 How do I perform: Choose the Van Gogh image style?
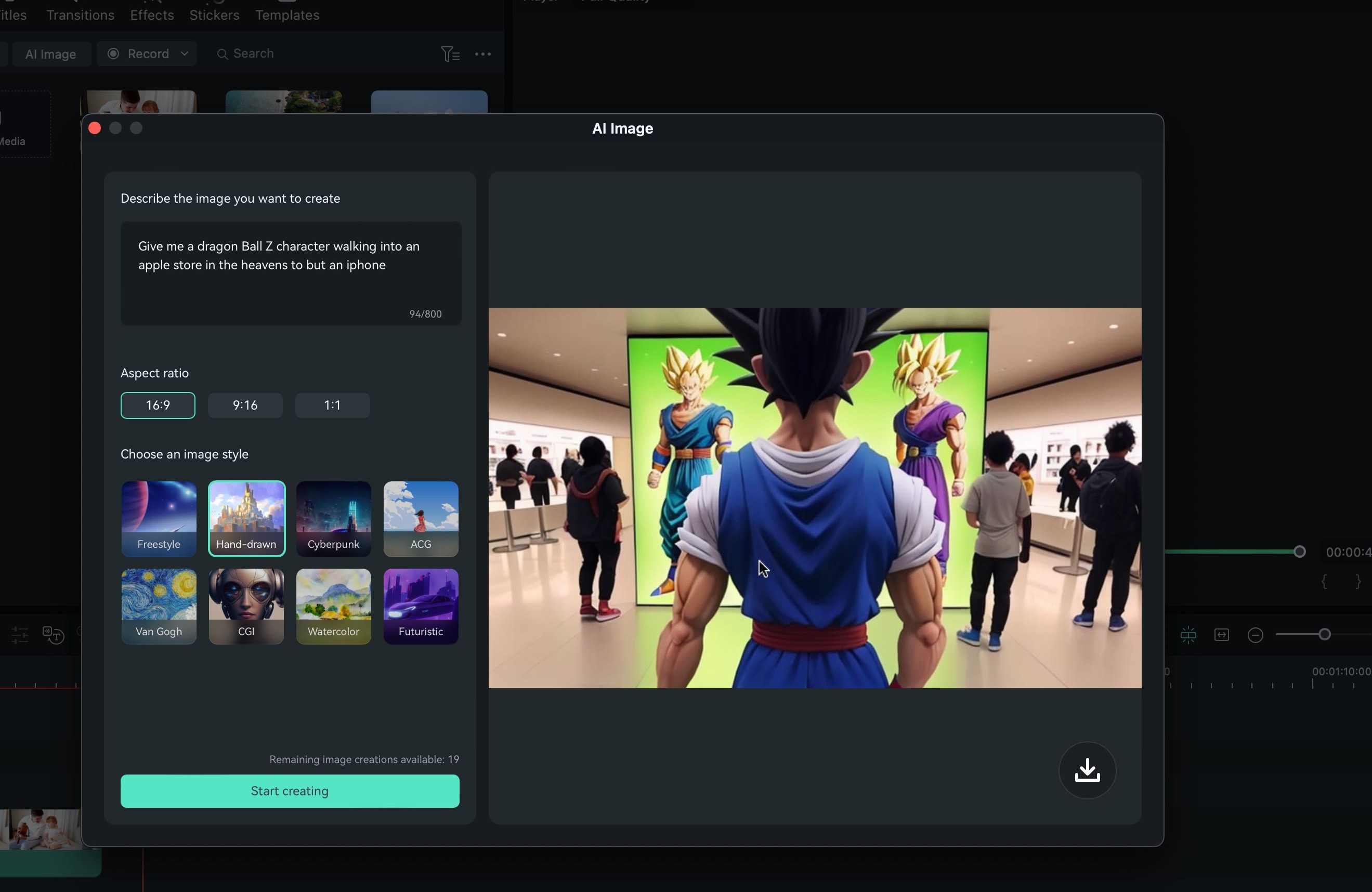[159, 606]
